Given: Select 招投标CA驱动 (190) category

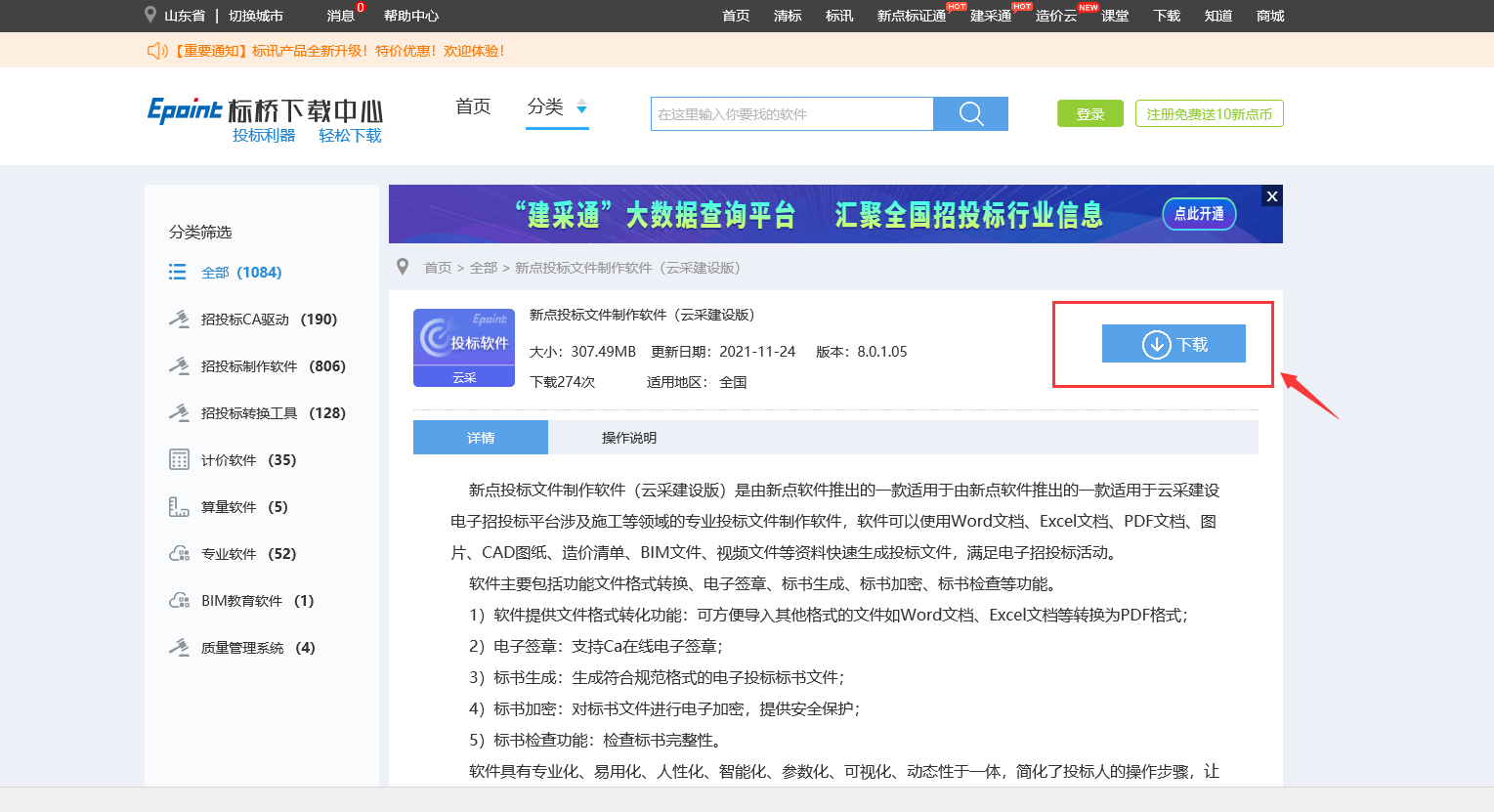Looking at the screenshot, I should tap(269, 319).
